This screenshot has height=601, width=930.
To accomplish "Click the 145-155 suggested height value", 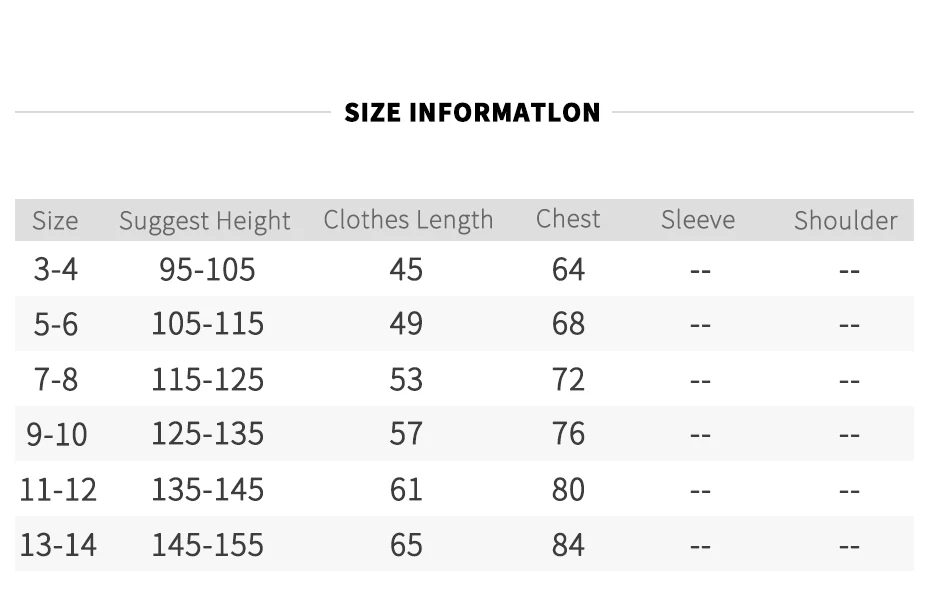I will pyautogui.click(x=207, y=544).
